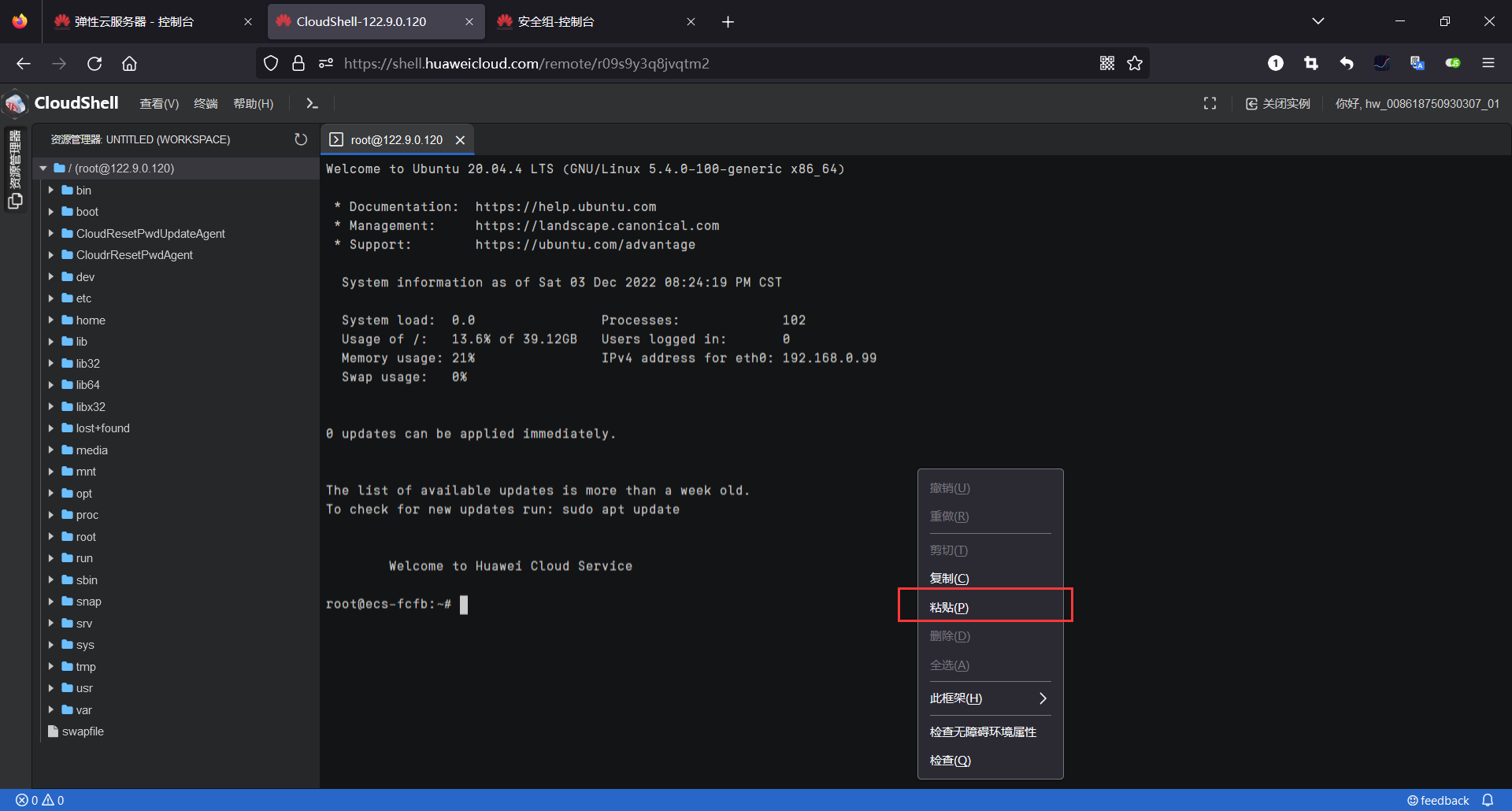
Task: Select the var folder row
Action: tap(176, 710)
